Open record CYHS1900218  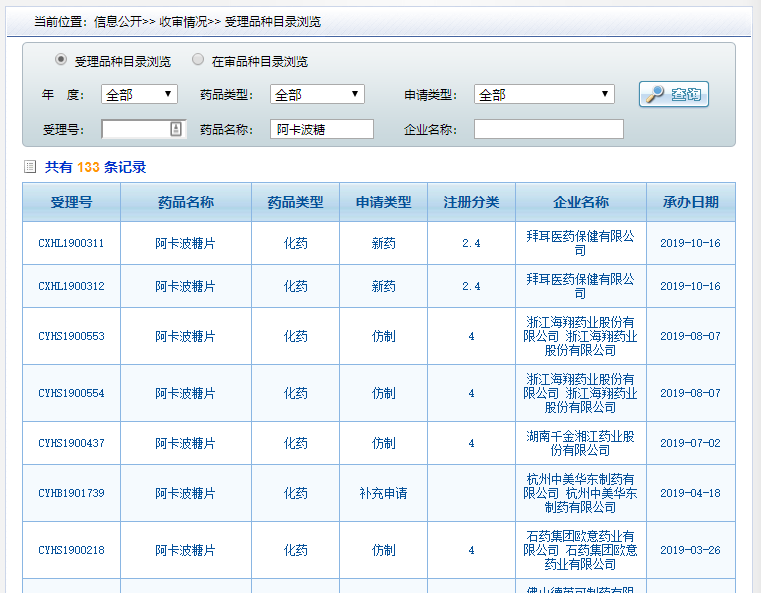71,550
